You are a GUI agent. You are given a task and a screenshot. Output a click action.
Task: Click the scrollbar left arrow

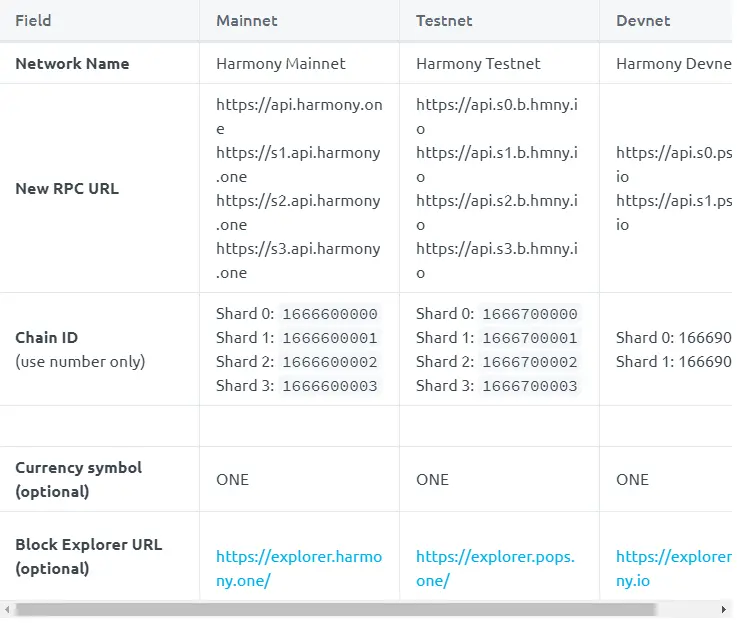point(7,610)
